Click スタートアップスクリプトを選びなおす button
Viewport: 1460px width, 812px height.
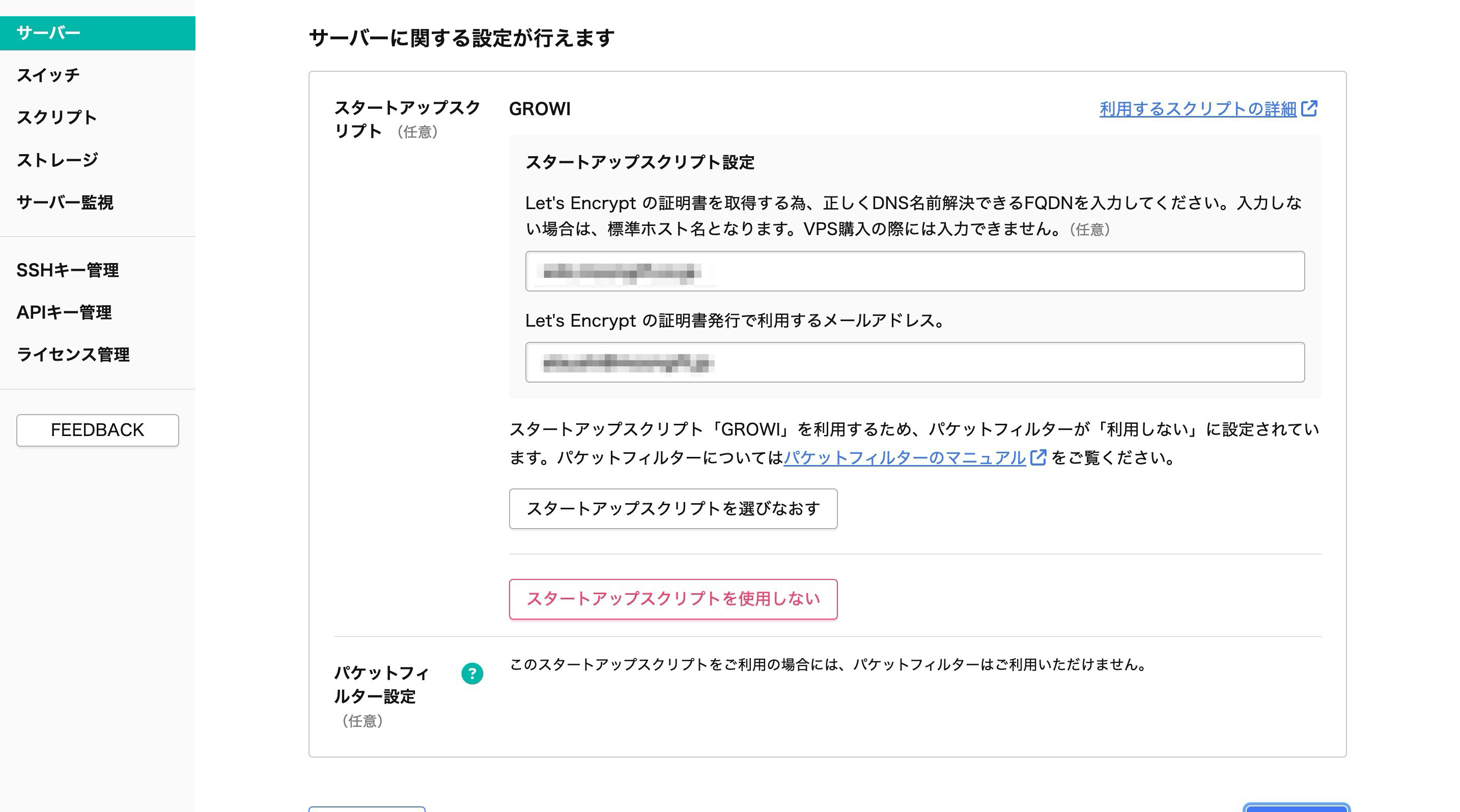coord(673,508)
